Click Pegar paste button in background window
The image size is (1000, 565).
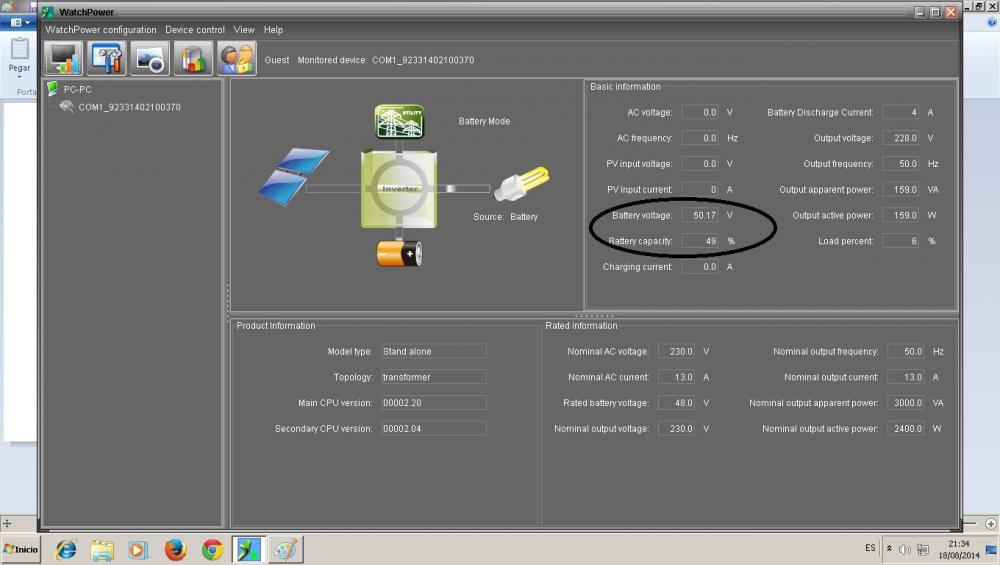(19, 57)
